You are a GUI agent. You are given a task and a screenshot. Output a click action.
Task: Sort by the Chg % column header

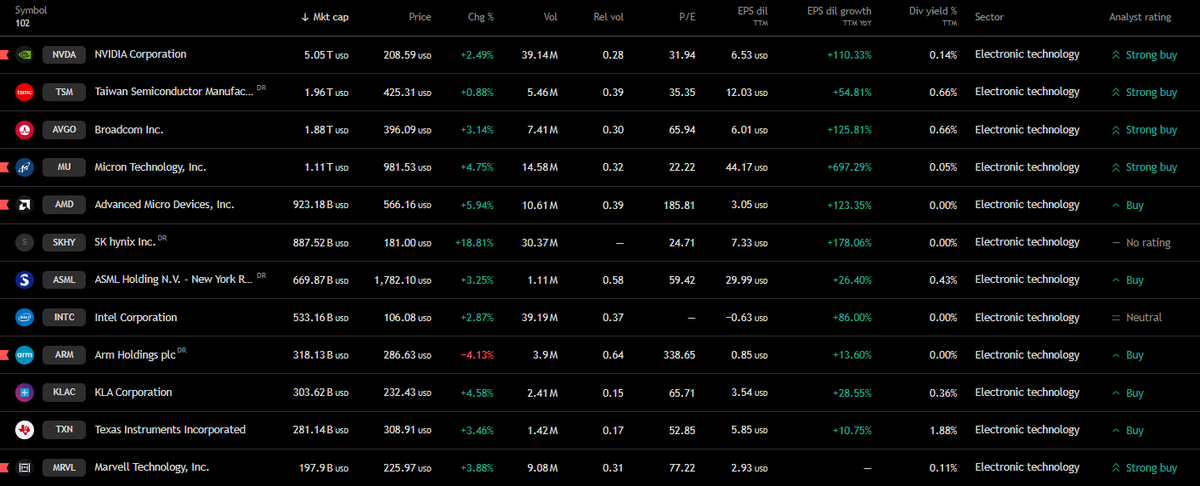point(481,17)
